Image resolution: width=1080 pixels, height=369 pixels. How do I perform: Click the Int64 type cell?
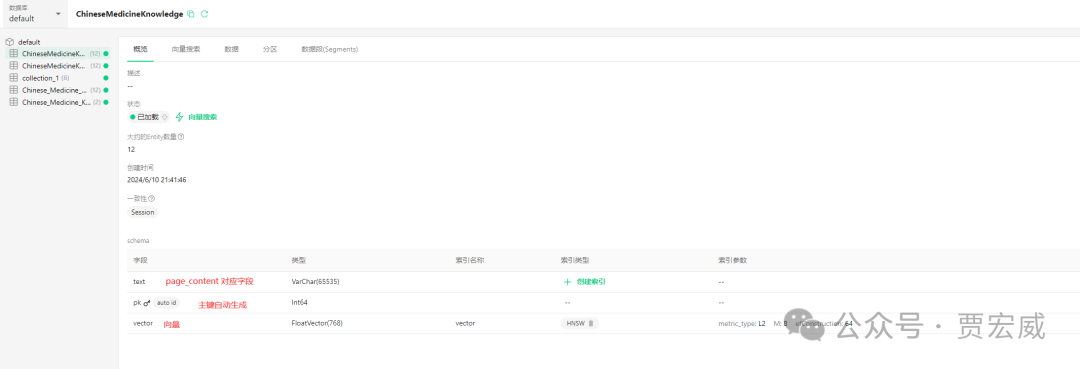pyautogui.click(x=300, y=302)
